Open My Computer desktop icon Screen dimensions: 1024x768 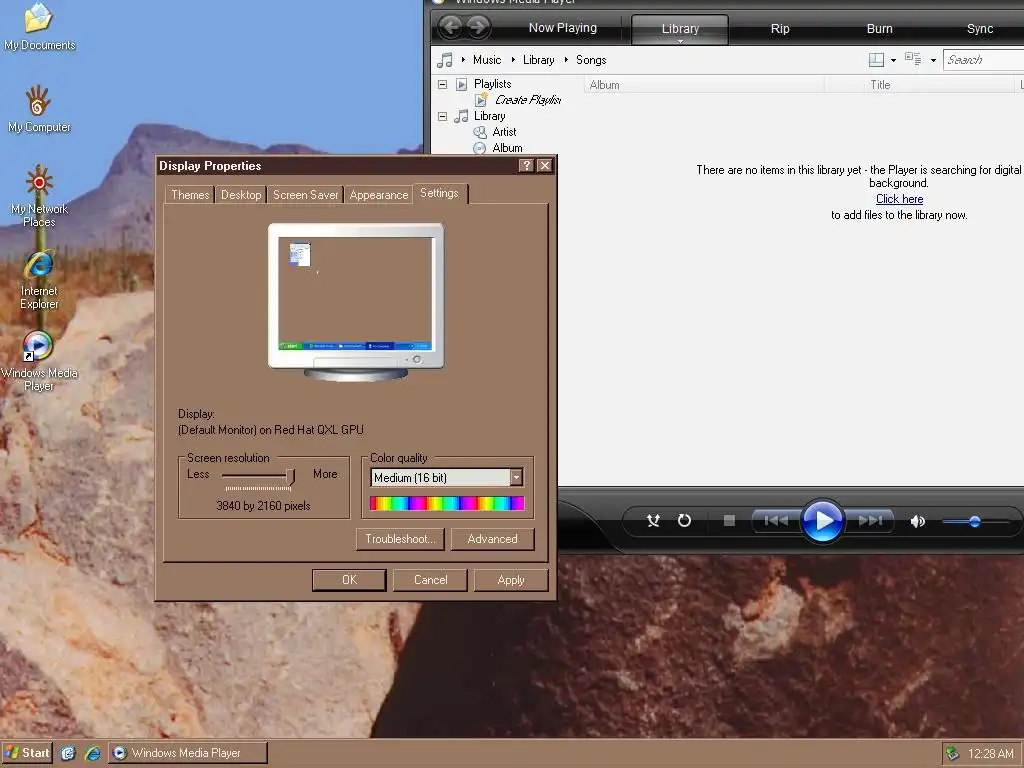(x=39, y=109)
